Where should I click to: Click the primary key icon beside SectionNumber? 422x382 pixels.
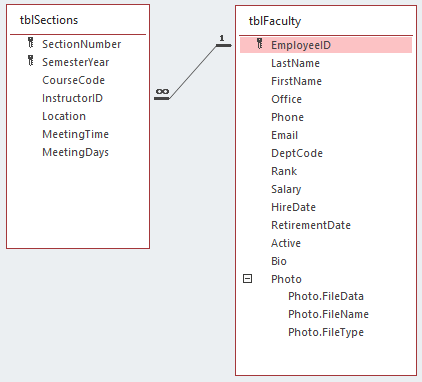click(31, 43)
